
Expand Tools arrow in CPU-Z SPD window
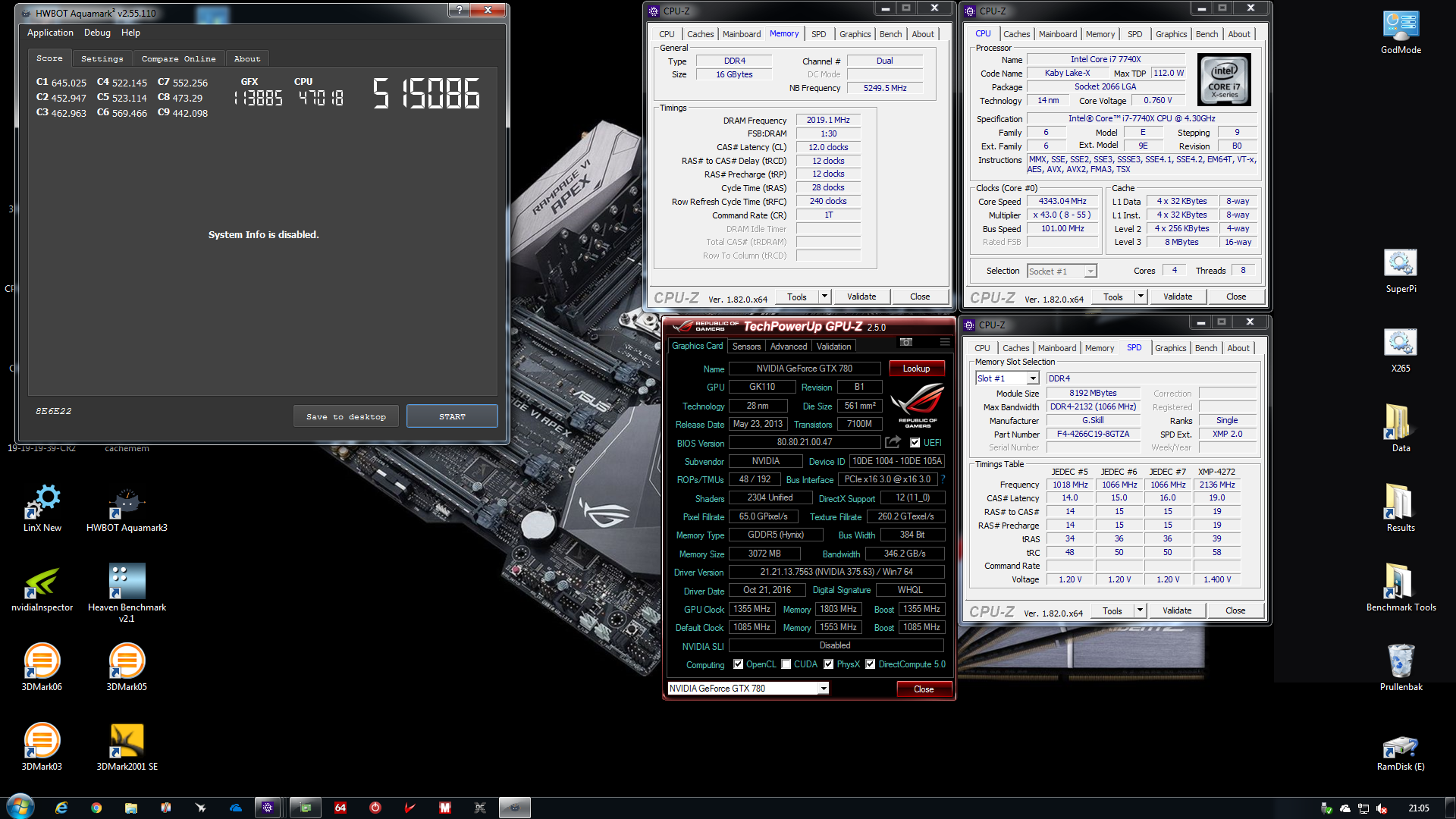pyautogui.click(x=1141, y=610)
